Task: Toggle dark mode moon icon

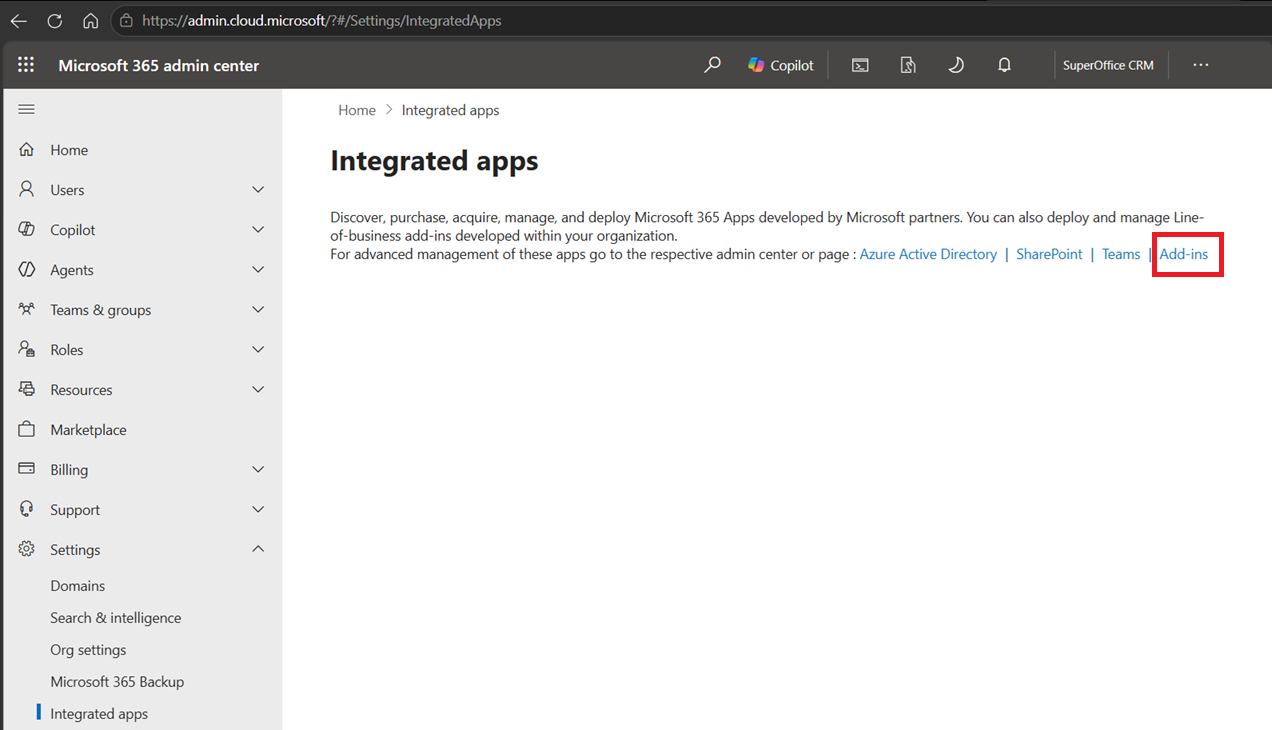Action: click(x=956, y=65)
